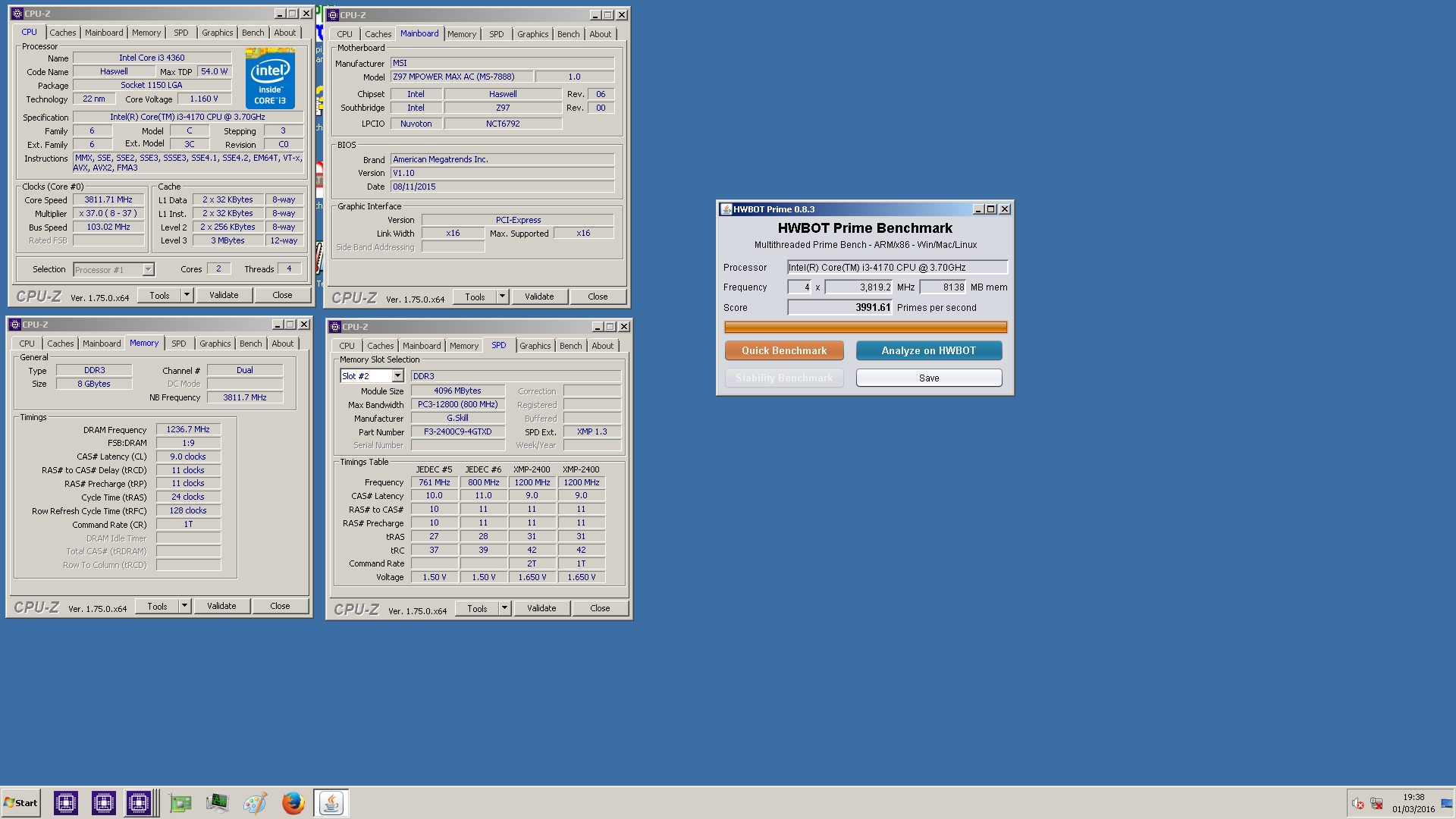The image size is (1456, 819).
Task: Click the Java icon in HWBOT Prime title bar
Action: tap(726, 209)
